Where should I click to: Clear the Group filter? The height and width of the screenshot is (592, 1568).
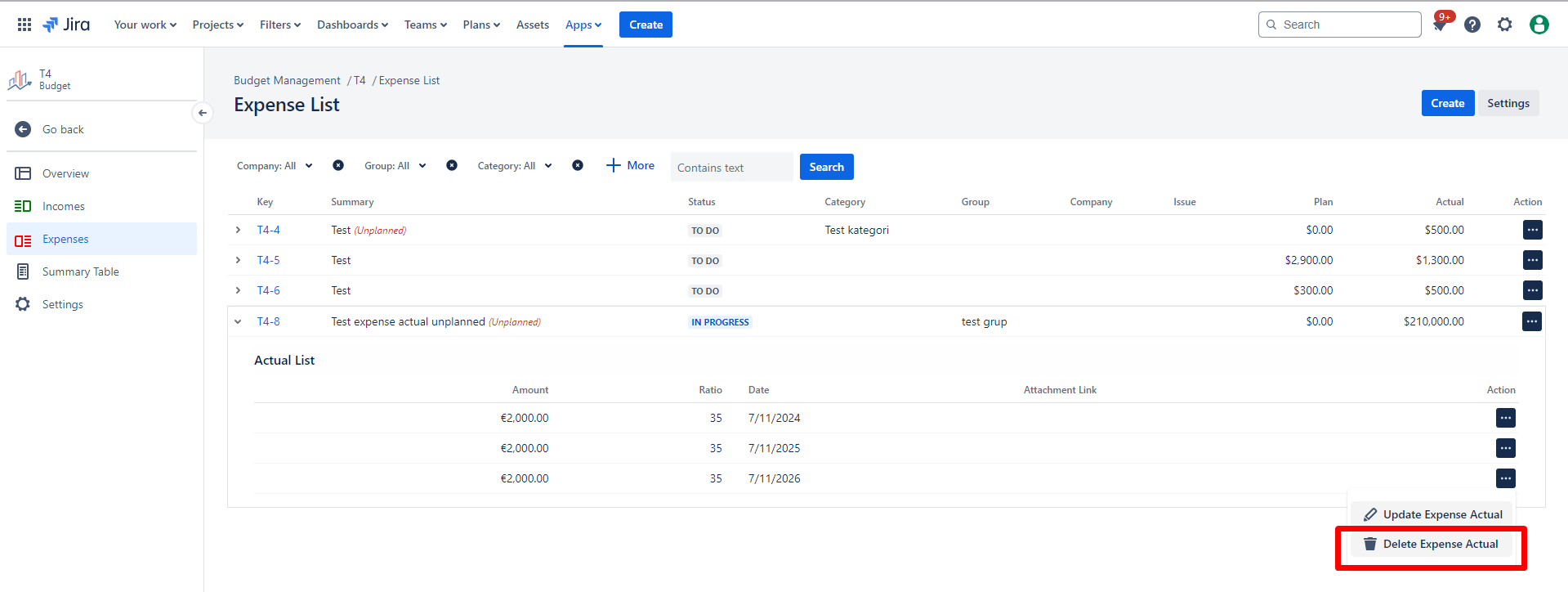[452, 165]
